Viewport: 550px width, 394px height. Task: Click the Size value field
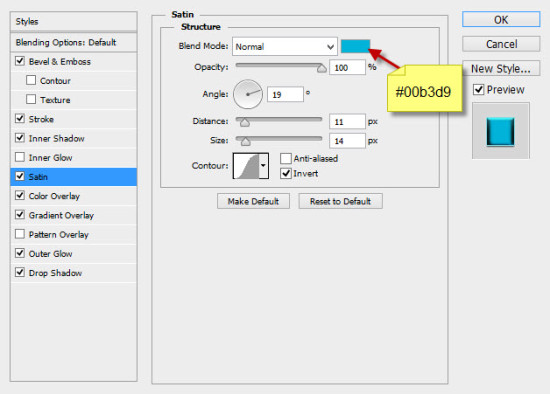347,141
